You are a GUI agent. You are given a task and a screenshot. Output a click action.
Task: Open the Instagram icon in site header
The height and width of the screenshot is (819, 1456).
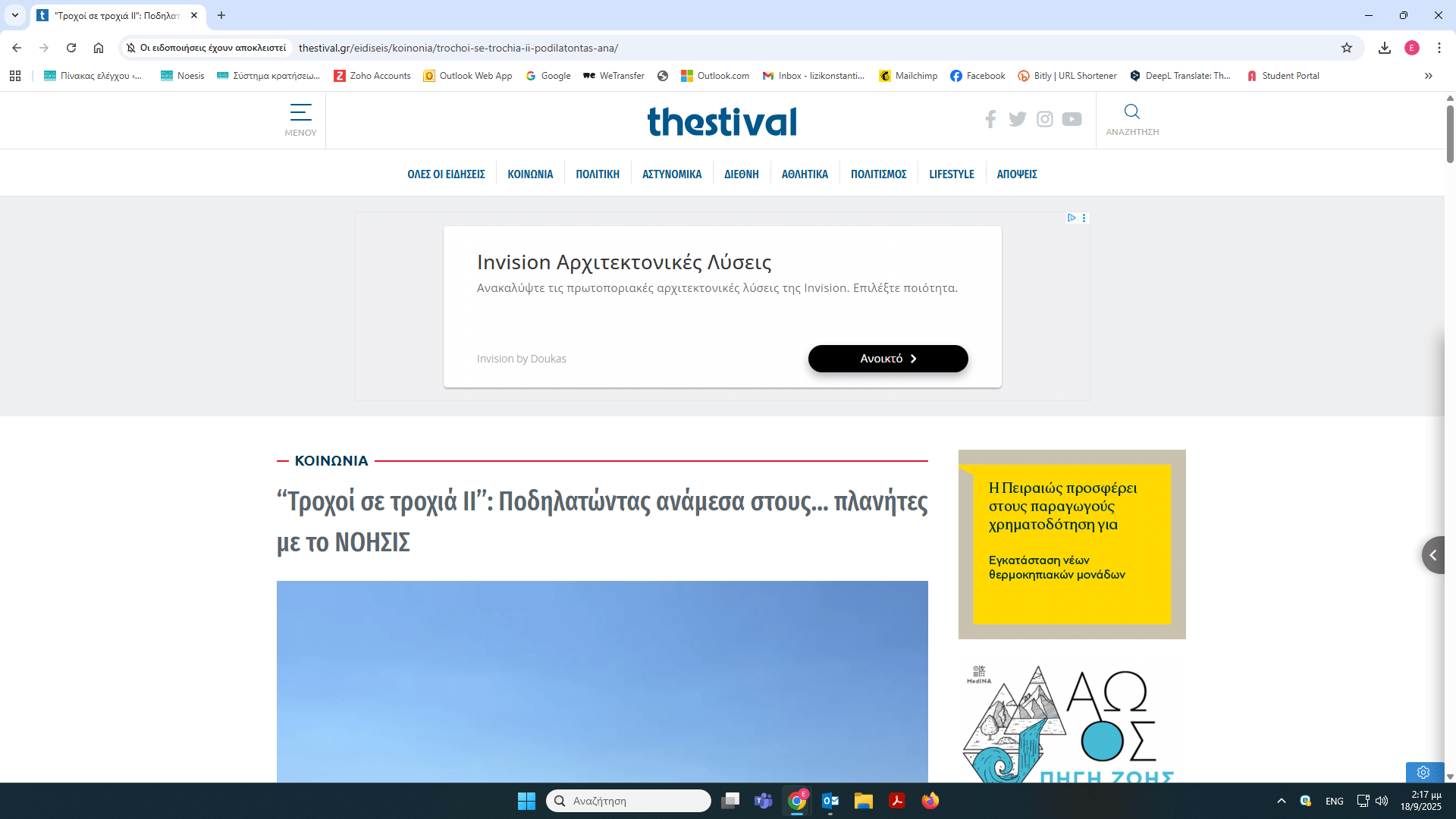click(1044, 119)
